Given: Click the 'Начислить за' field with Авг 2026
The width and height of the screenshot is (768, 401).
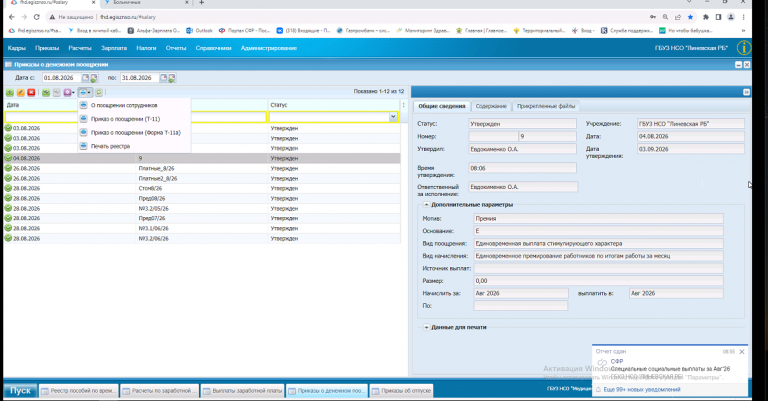Looking at the screenshot, I should [x=521, y=293].
